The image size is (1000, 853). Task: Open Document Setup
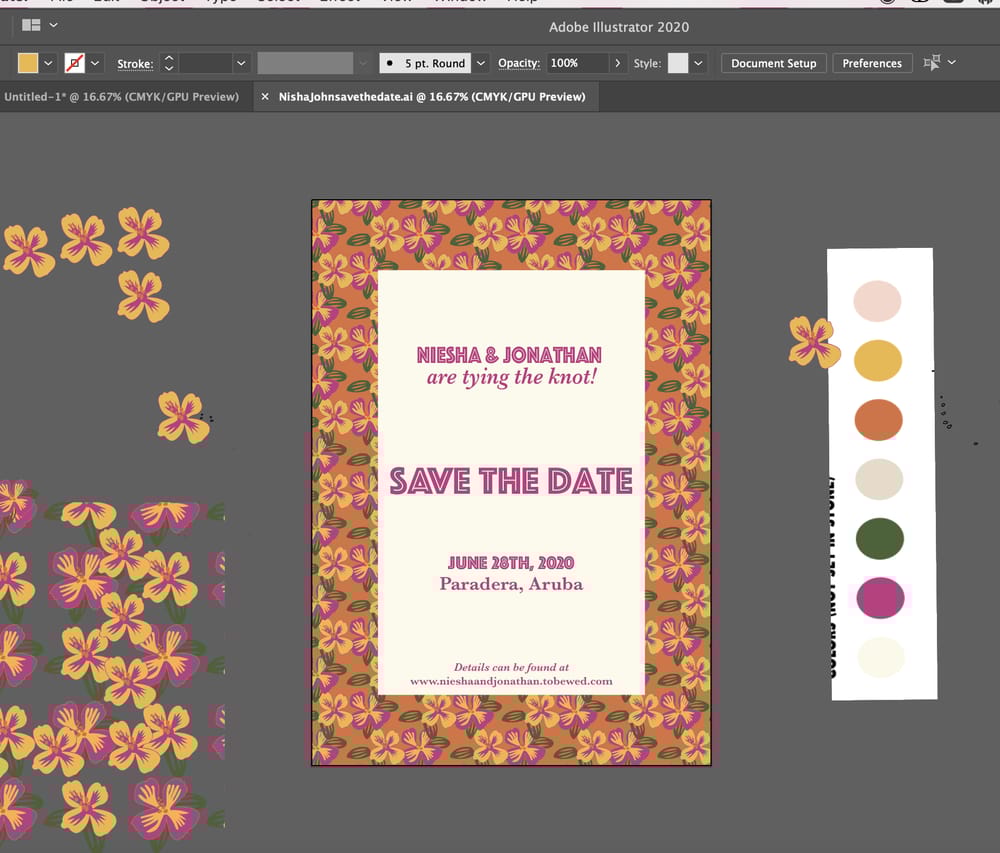(774, 63)
